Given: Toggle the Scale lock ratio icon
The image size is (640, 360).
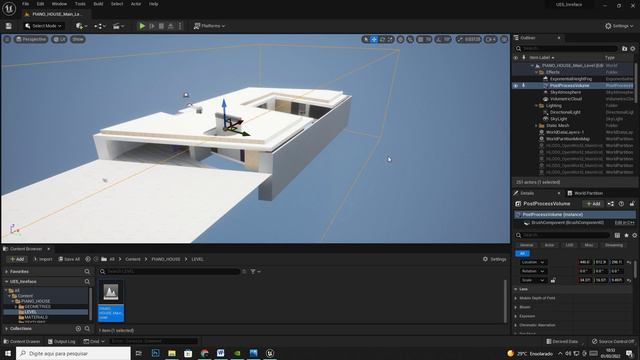Looking at the screenshot, I should pos(553,280).
